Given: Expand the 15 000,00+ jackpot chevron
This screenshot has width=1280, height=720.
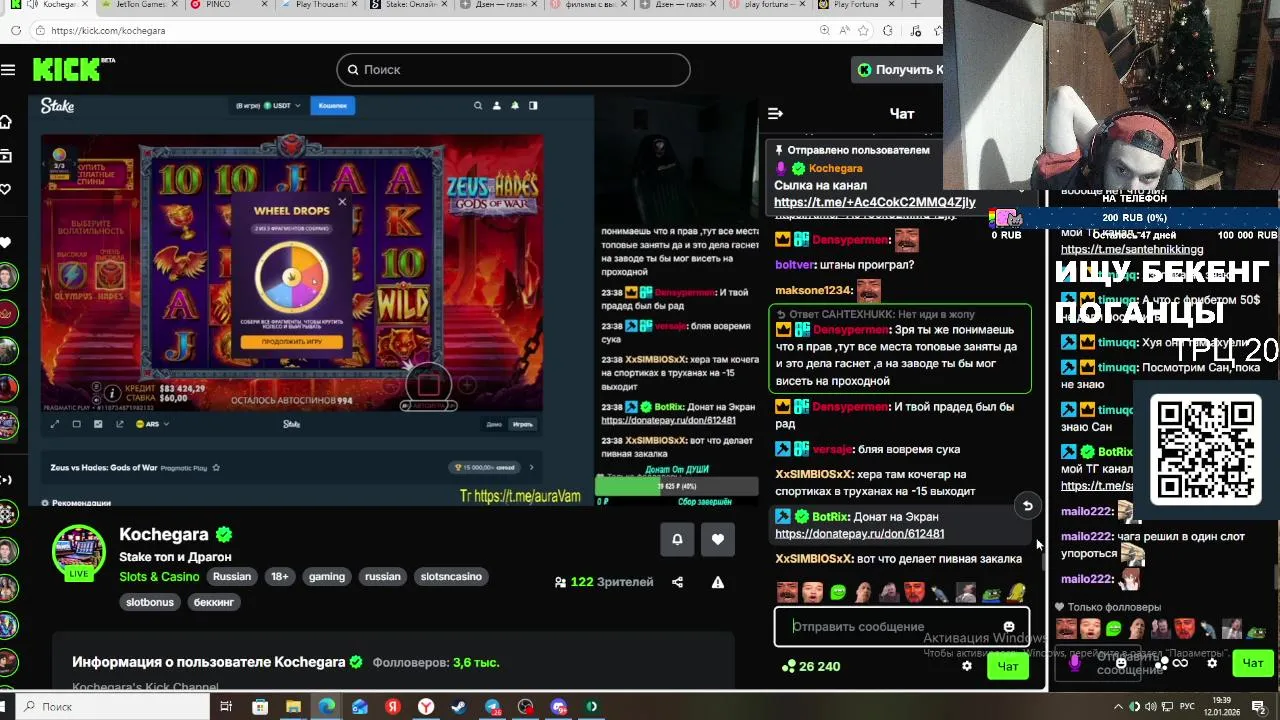Looking at the screenshot, I should coord(531,467).
